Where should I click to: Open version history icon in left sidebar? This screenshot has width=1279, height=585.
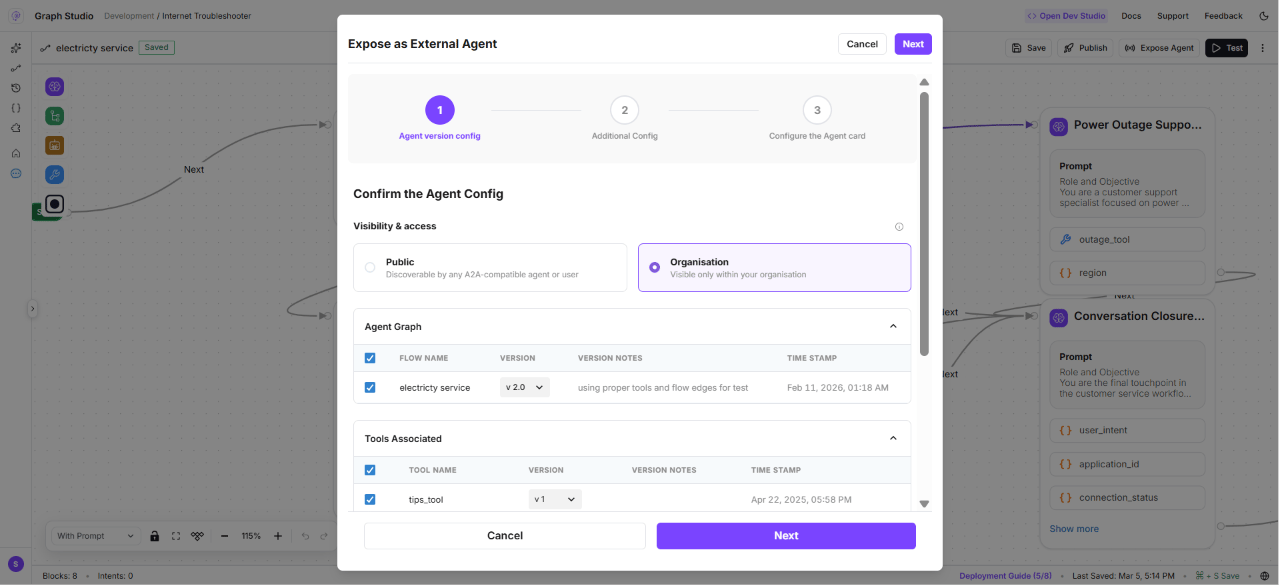coord(16,88)
